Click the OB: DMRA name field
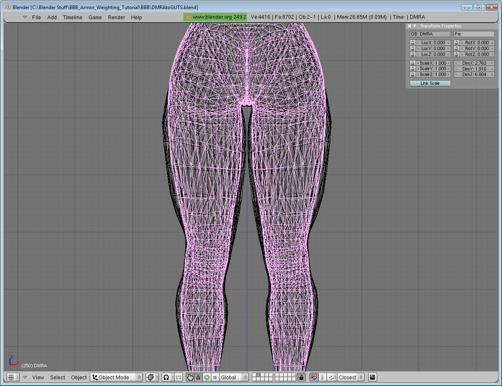 [430, 34]
